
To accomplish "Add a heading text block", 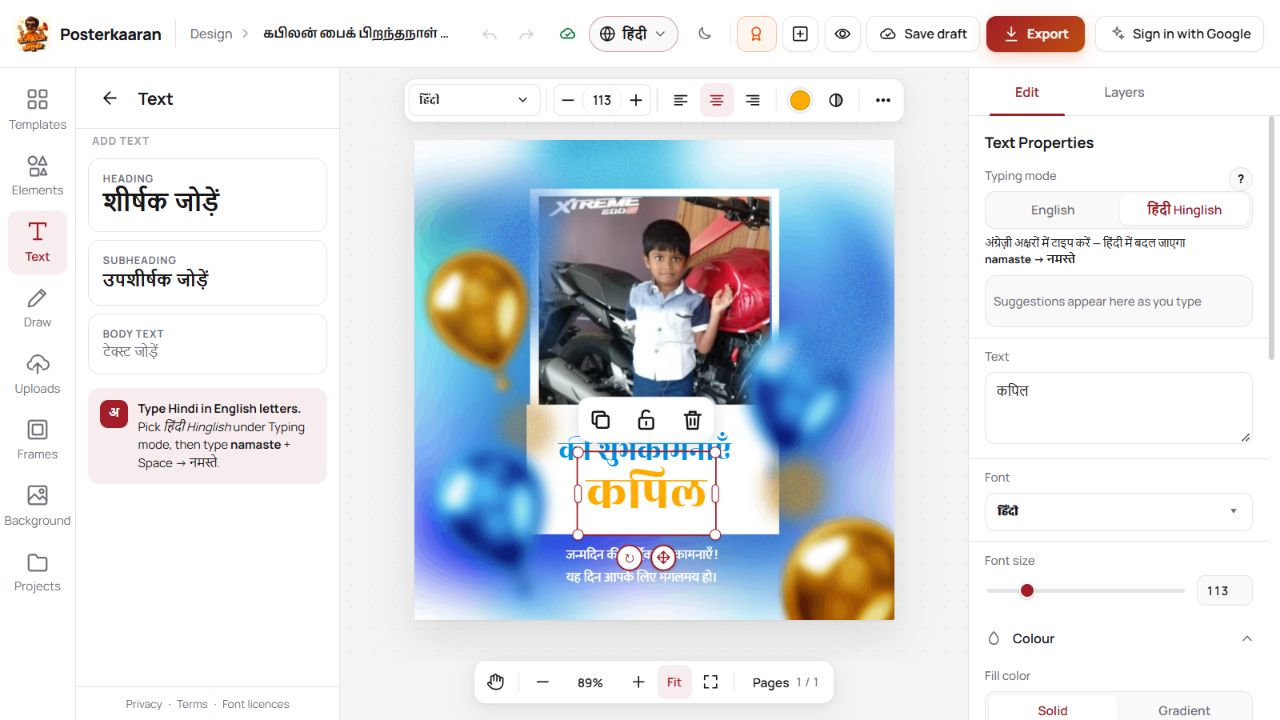I will click(207, 195).
